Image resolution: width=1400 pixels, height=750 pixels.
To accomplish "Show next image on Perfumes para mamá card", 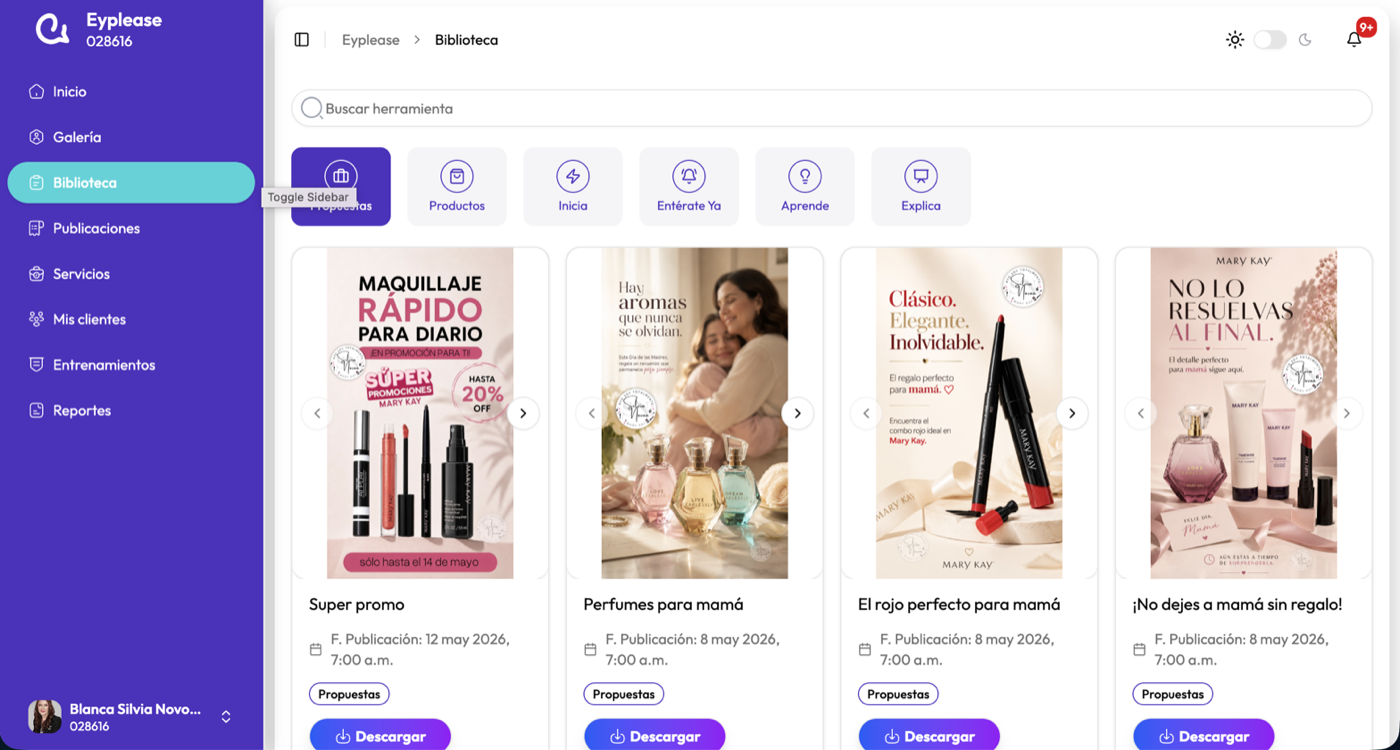I will click(797, 413).
